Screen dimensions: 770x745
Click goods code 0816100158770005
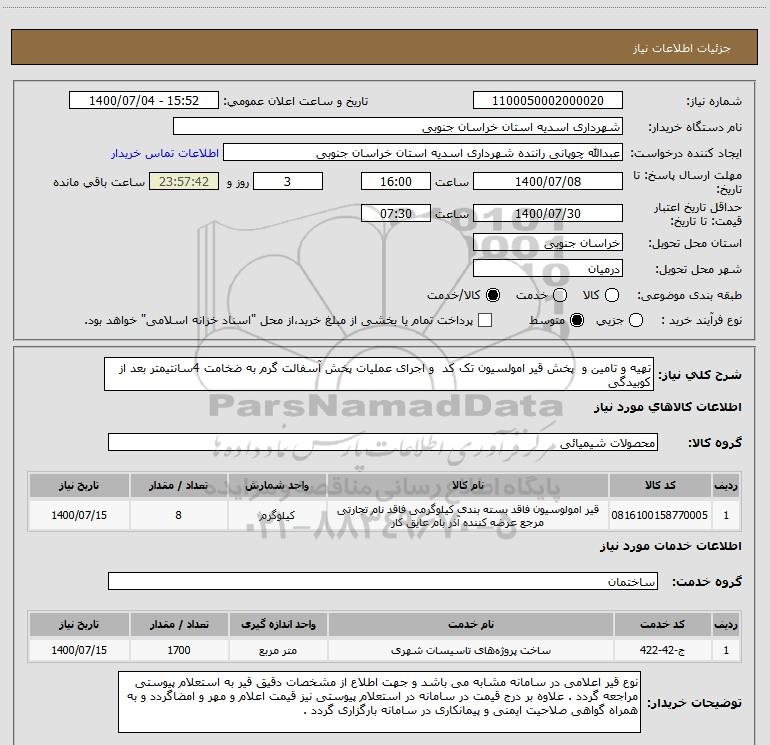[x=660, y=515]
